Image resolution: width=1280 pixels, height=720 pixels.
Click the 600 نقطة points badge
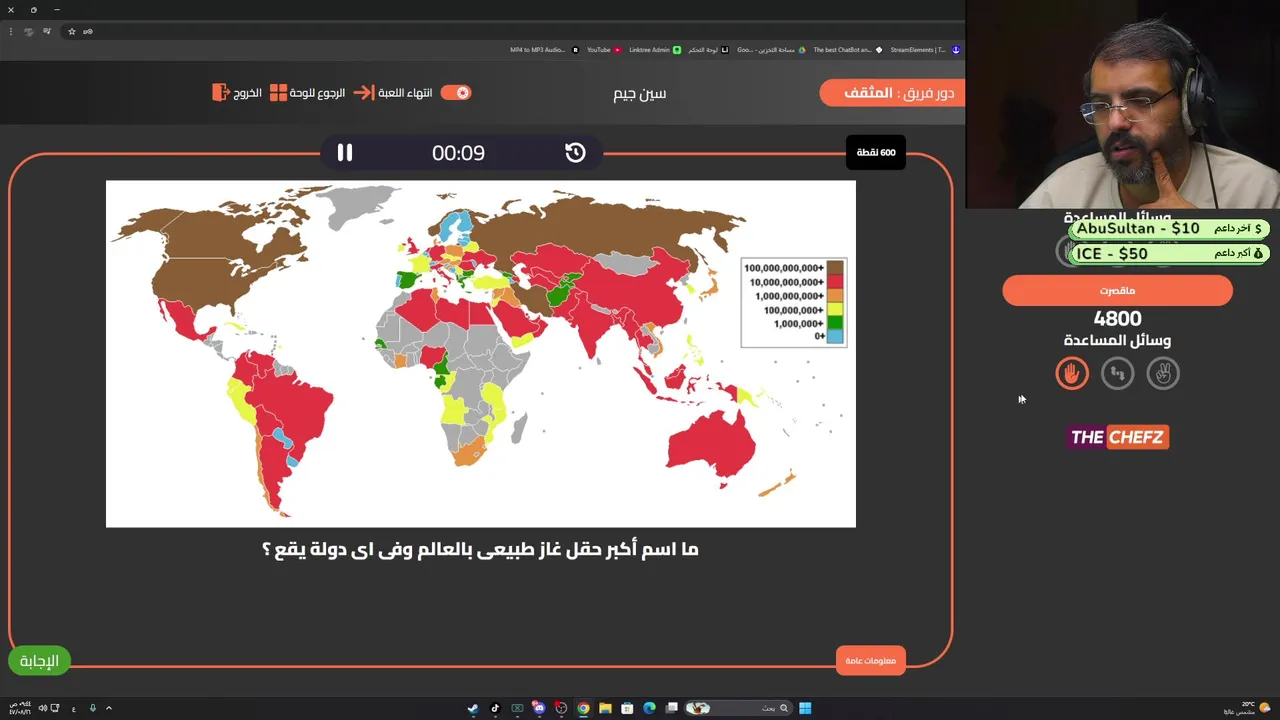click(x=876, y=152)
